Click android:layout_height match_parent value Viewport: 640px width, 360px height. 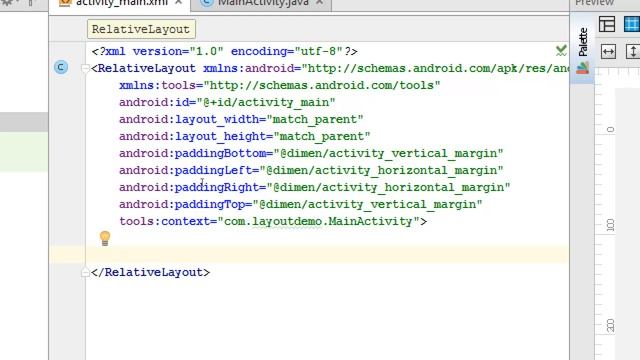tap(322, 136)
